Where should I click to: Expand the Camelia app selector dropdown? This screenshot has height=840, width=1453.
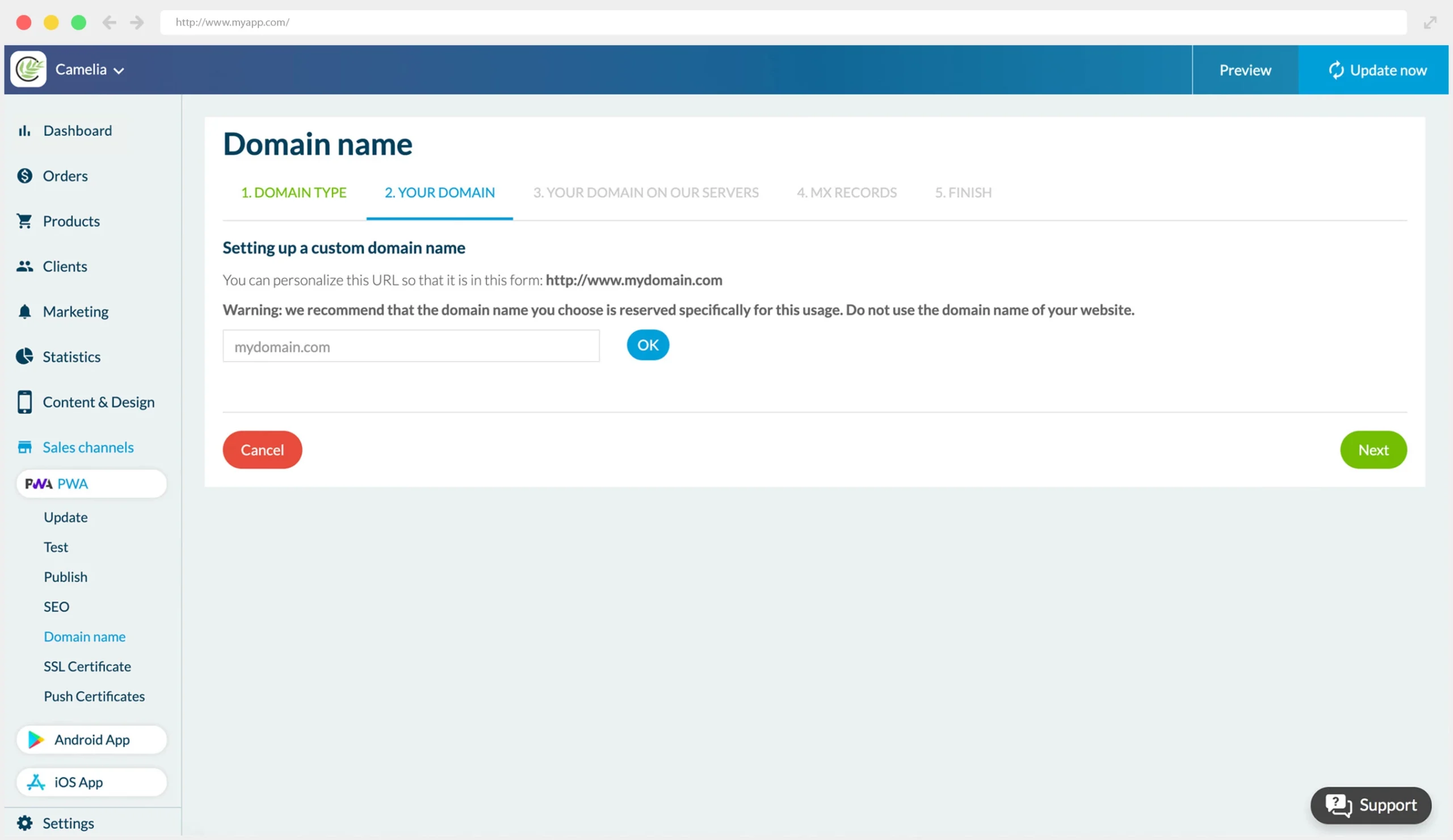[x=120, y=70]
